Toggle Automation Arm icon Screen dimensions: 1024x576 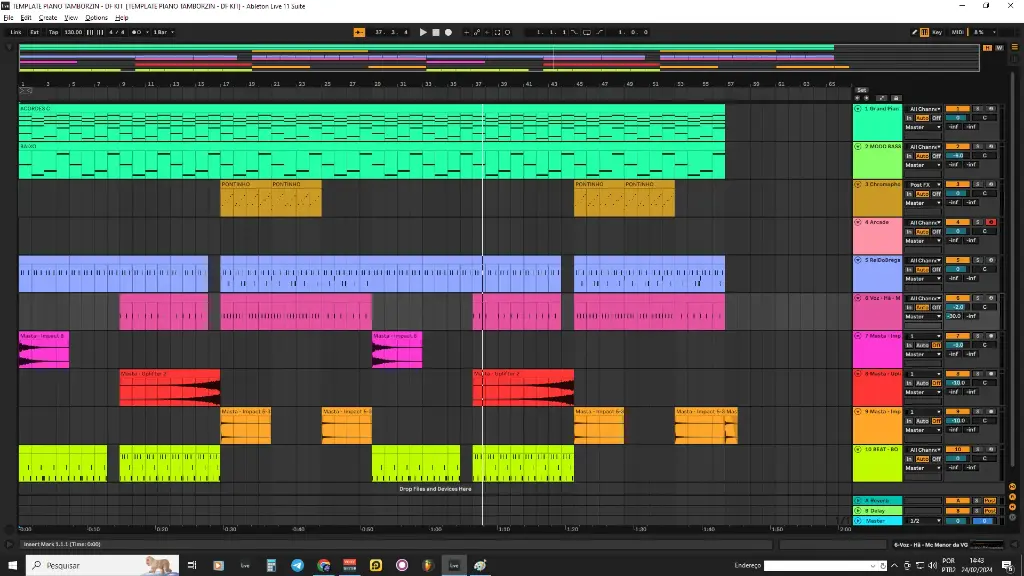(x=477, y=32)
